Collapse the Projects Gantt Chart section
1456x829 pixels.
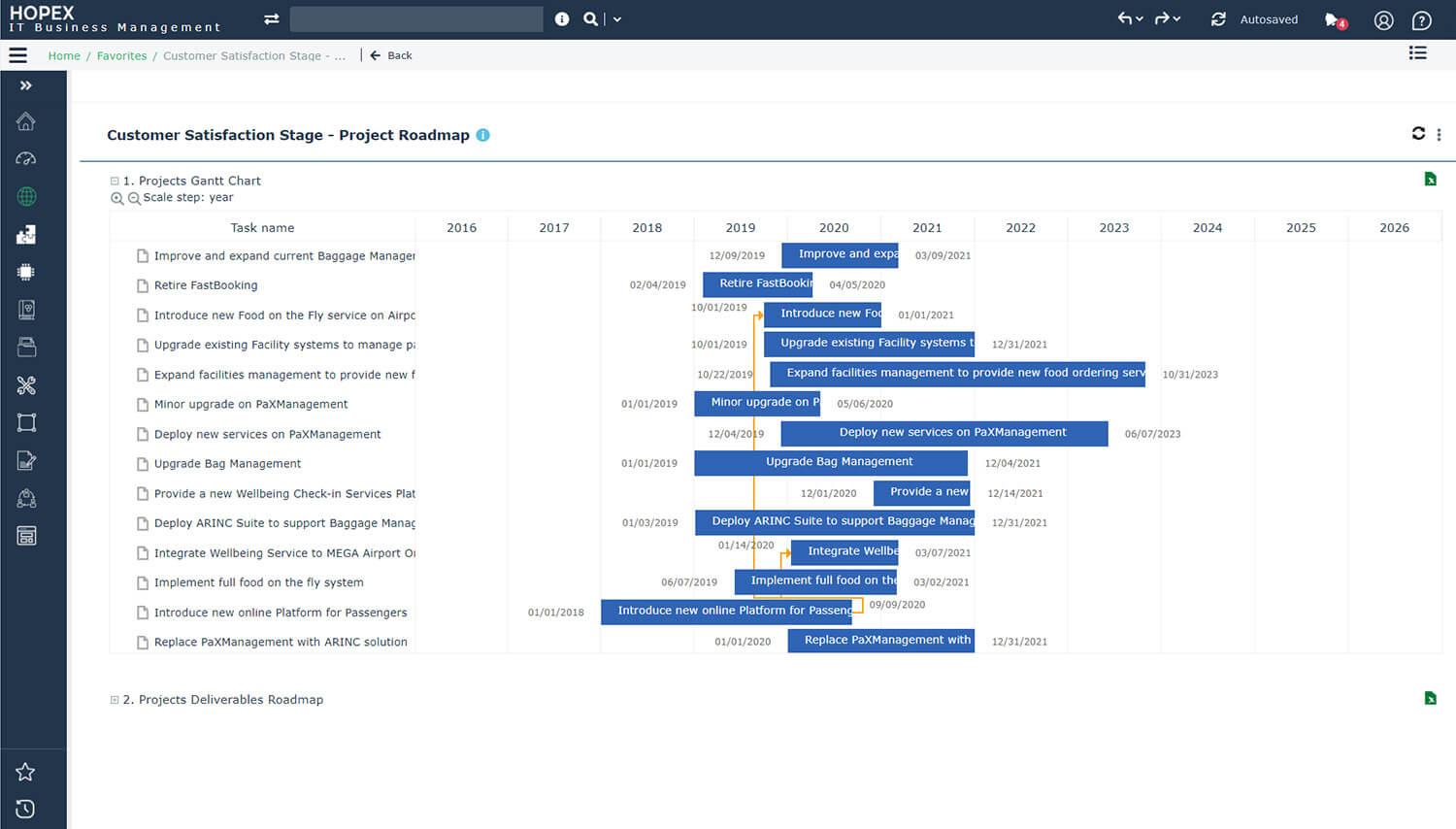115,181
